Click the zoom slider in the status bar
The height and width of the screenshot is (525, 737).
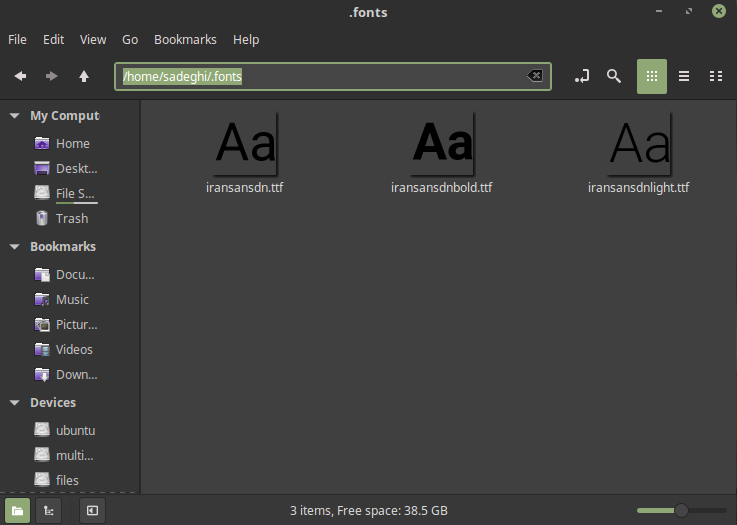click(681, 510)
